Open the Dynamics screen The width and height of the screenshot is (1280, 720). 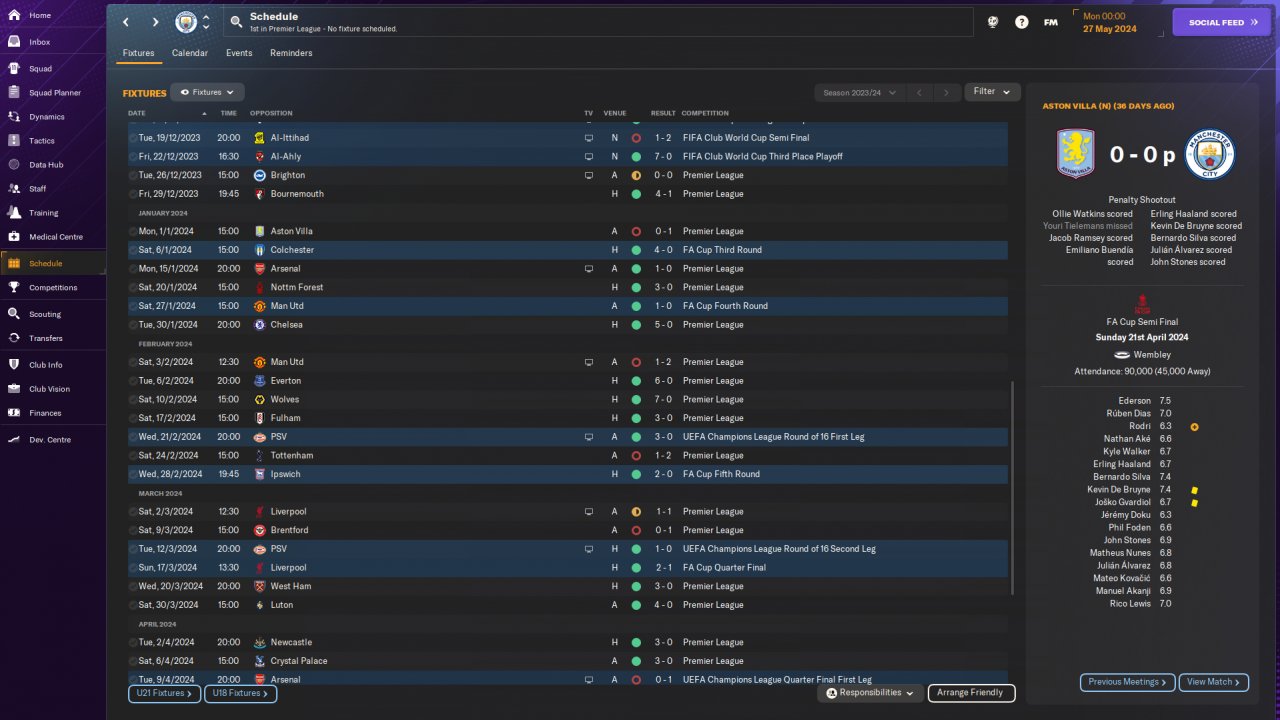(x=47, y=117)
